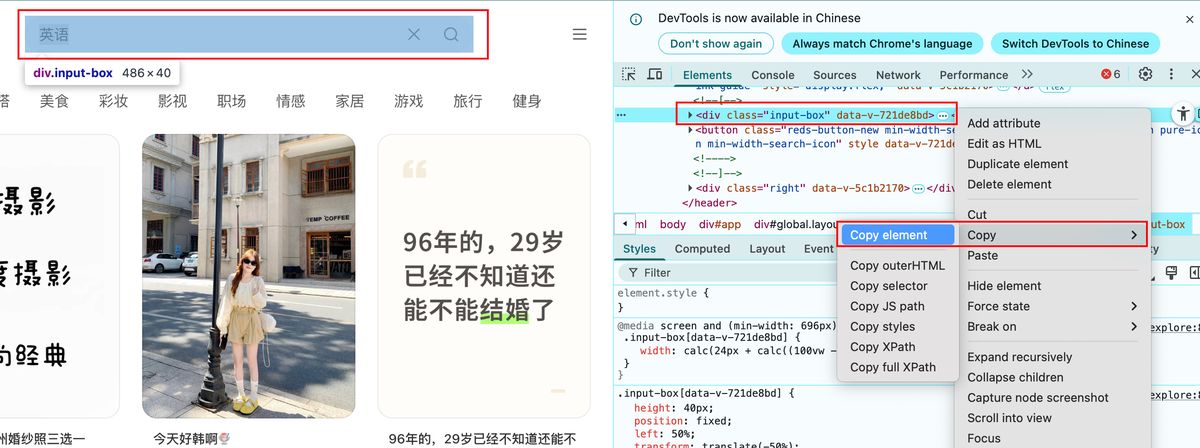This screenshot has width=1200, height=448.
Task: Expand the div class="right" node
Action: (690, 188)
